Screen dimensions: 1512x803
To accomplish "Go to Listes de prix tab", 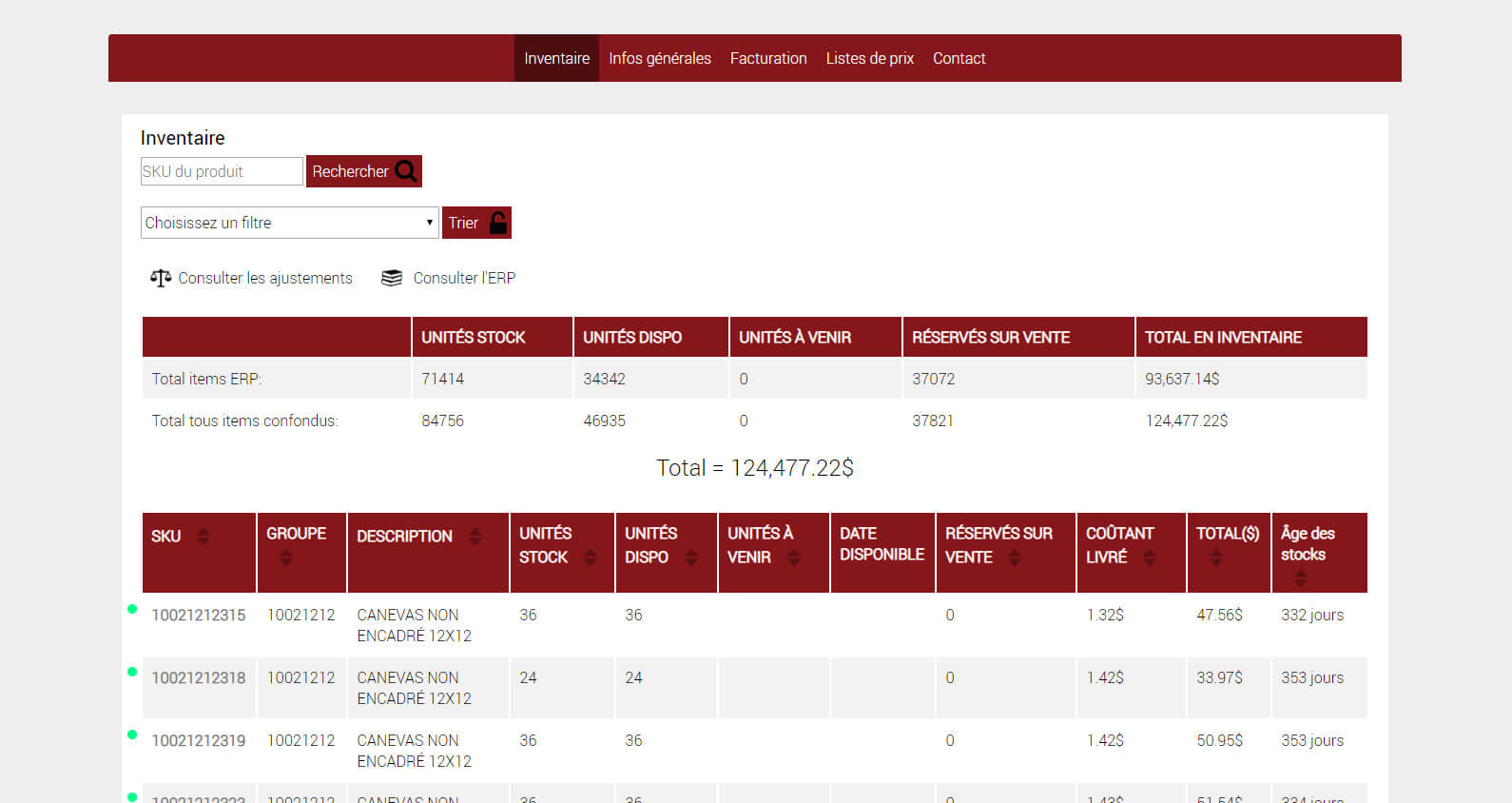I will click(869, 58).
